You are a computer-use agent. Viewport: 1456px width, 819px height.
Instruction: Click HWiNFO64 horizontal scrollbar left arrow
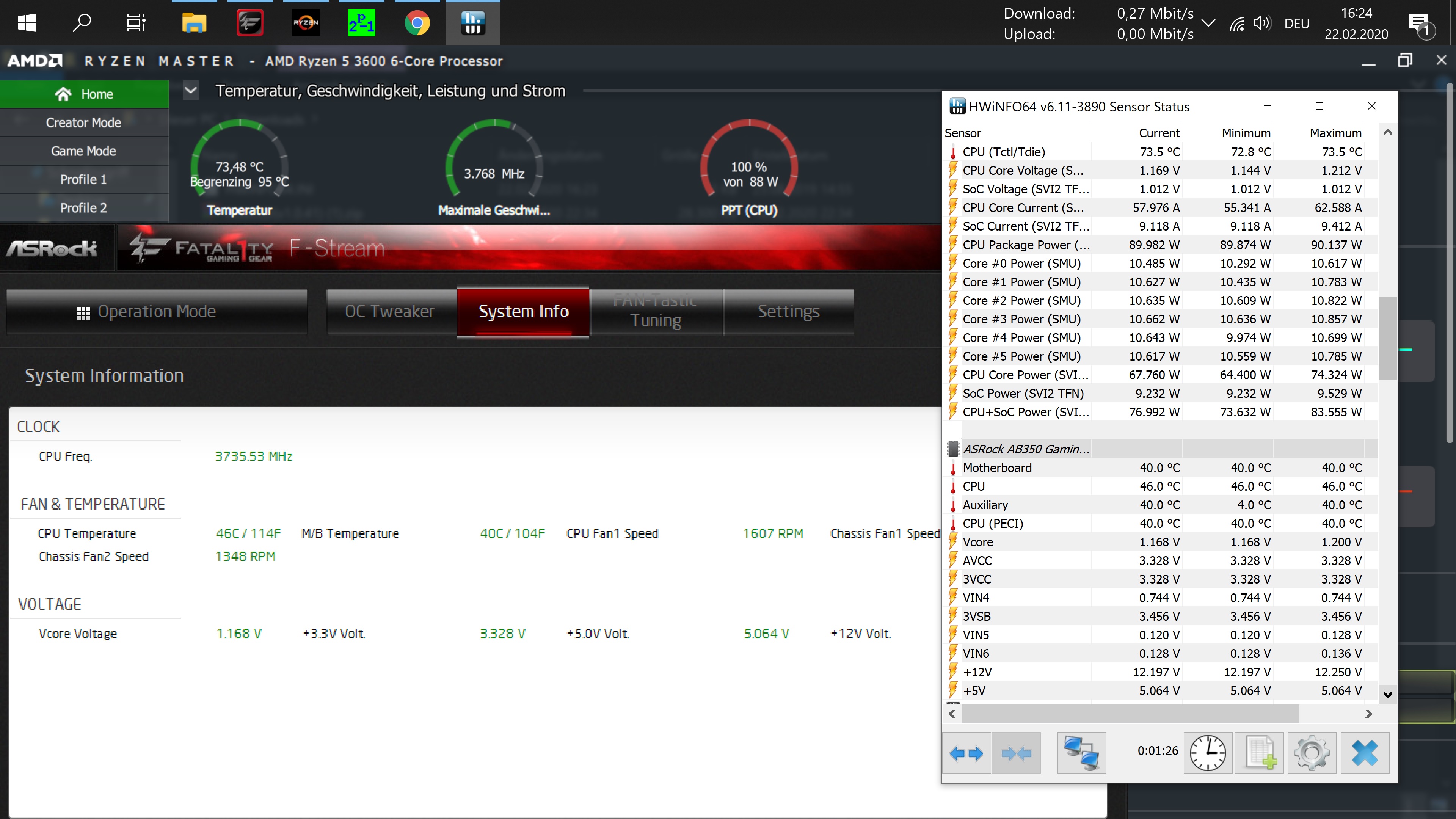952,713
